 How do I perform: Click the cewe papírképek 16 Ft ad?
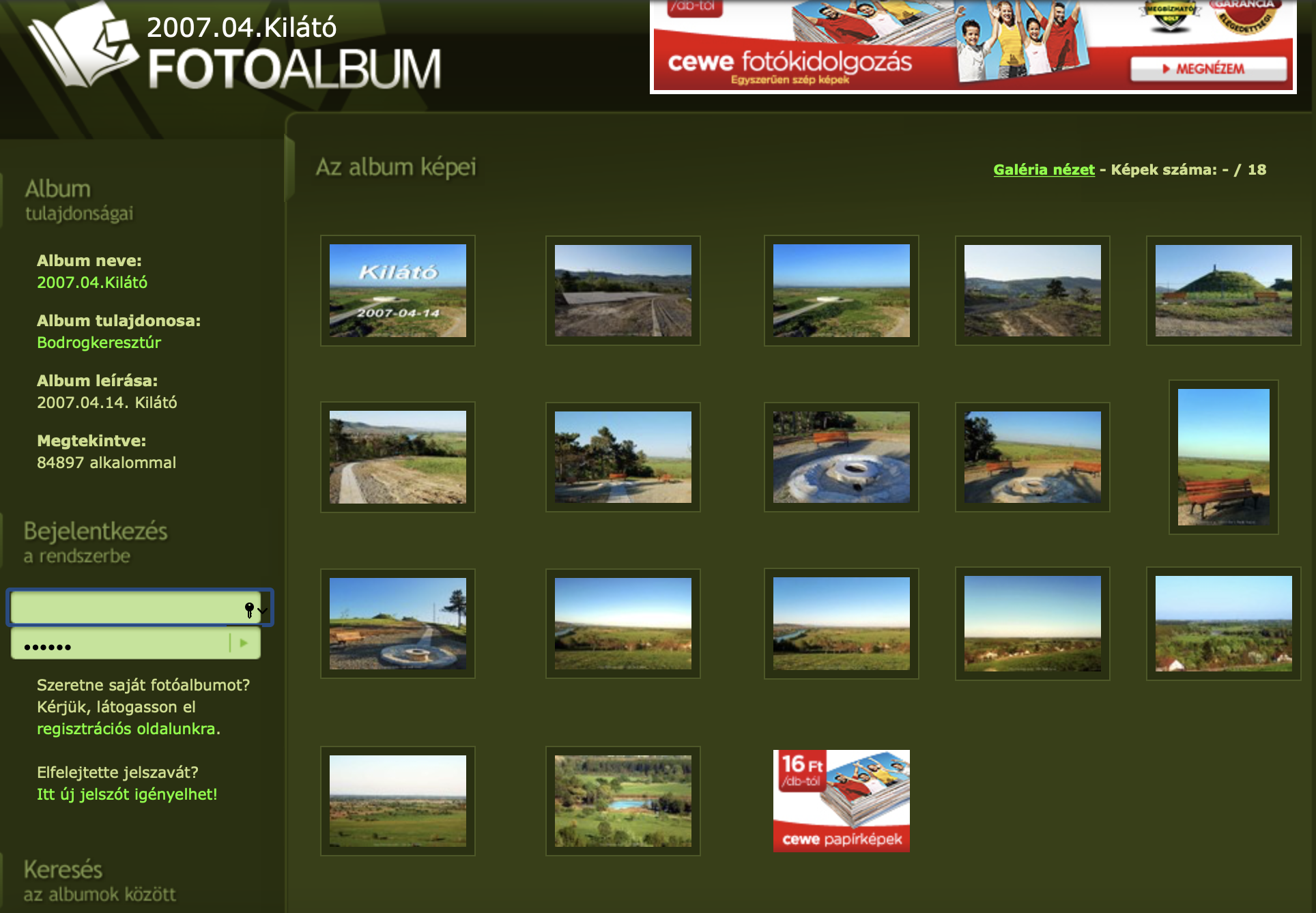tap(842, 801)
